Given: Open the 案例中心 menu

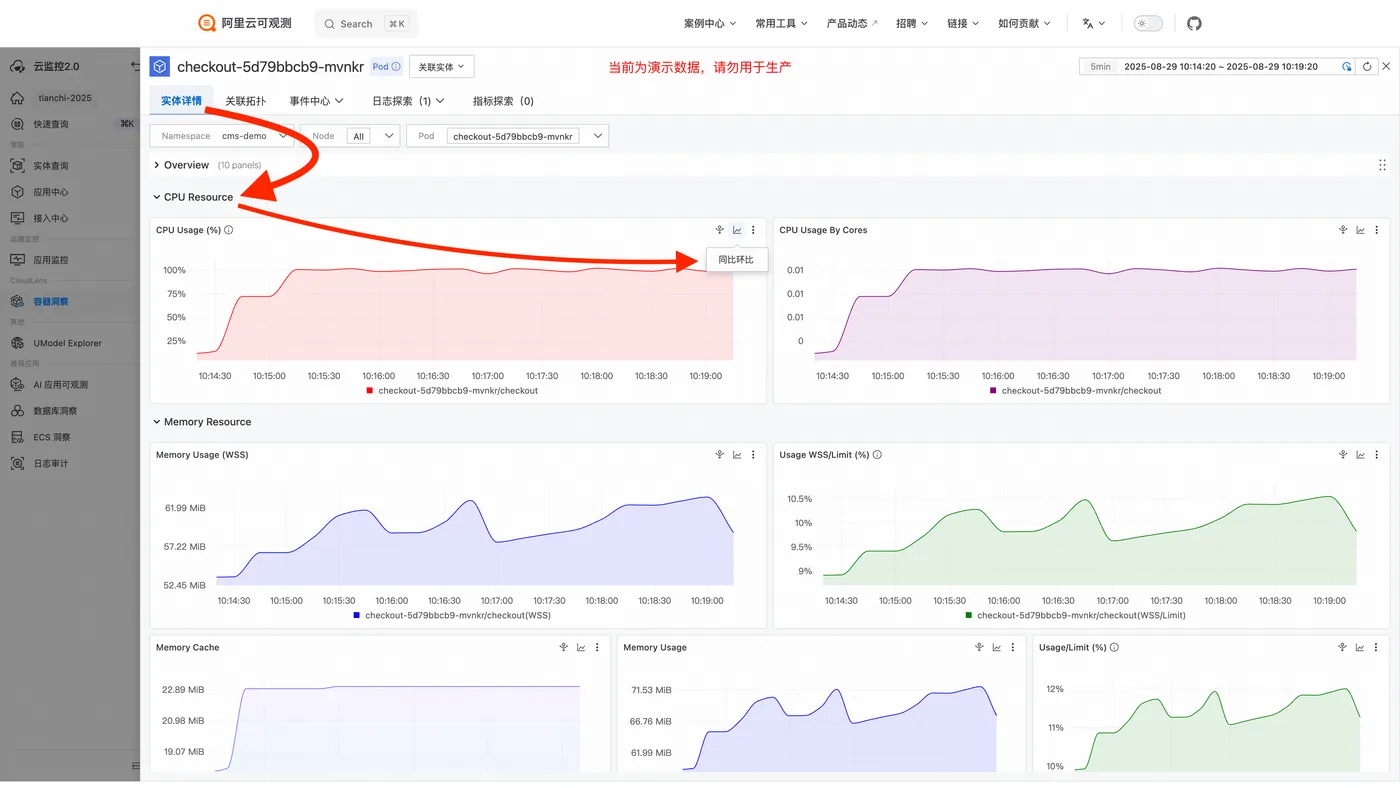Looking at the screenshot, I should [710, 23].
